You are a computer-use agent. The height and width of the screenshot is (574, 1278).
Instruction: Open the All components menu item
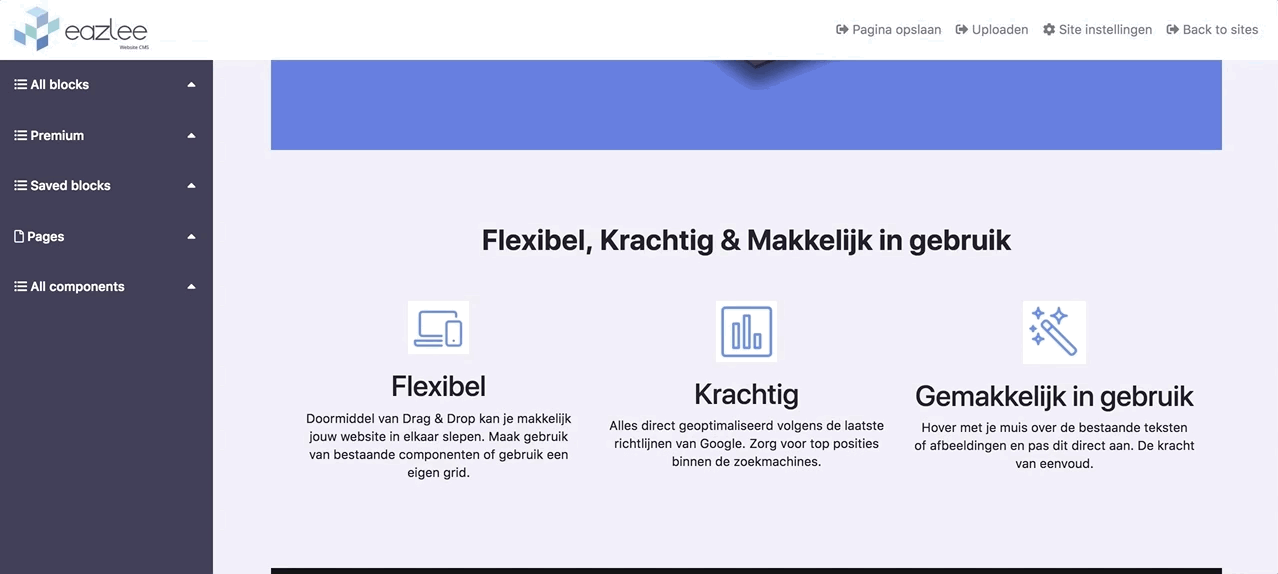77,287
